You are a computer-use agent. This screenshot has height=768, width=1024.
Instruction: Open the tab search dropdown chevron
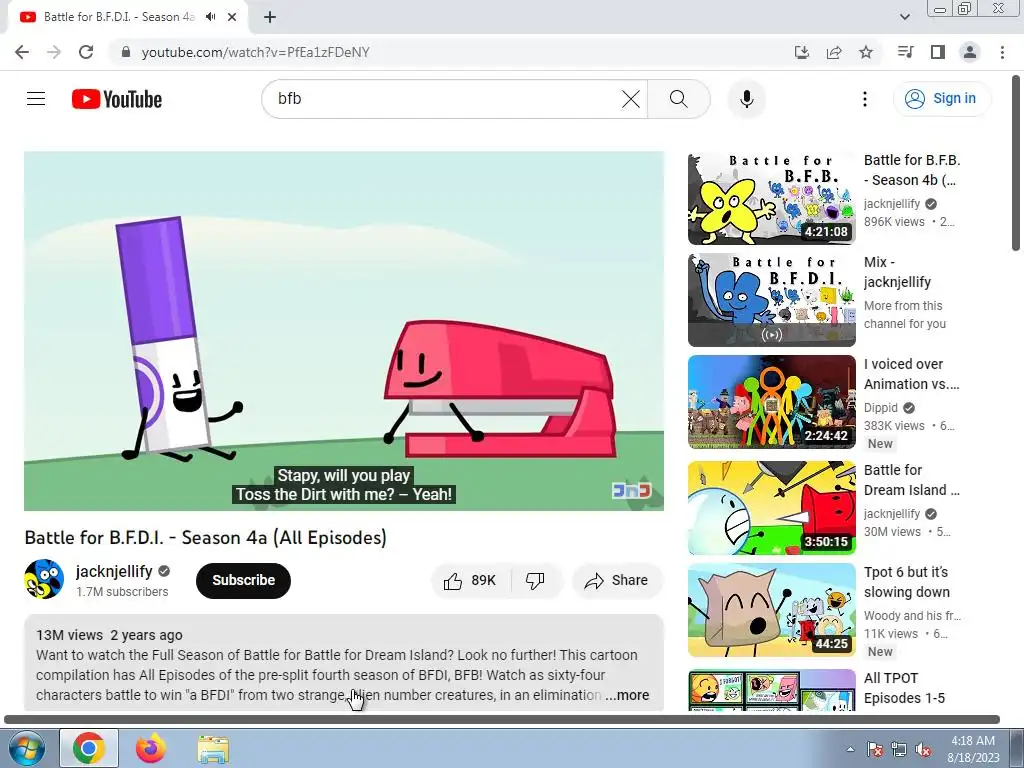904,17
